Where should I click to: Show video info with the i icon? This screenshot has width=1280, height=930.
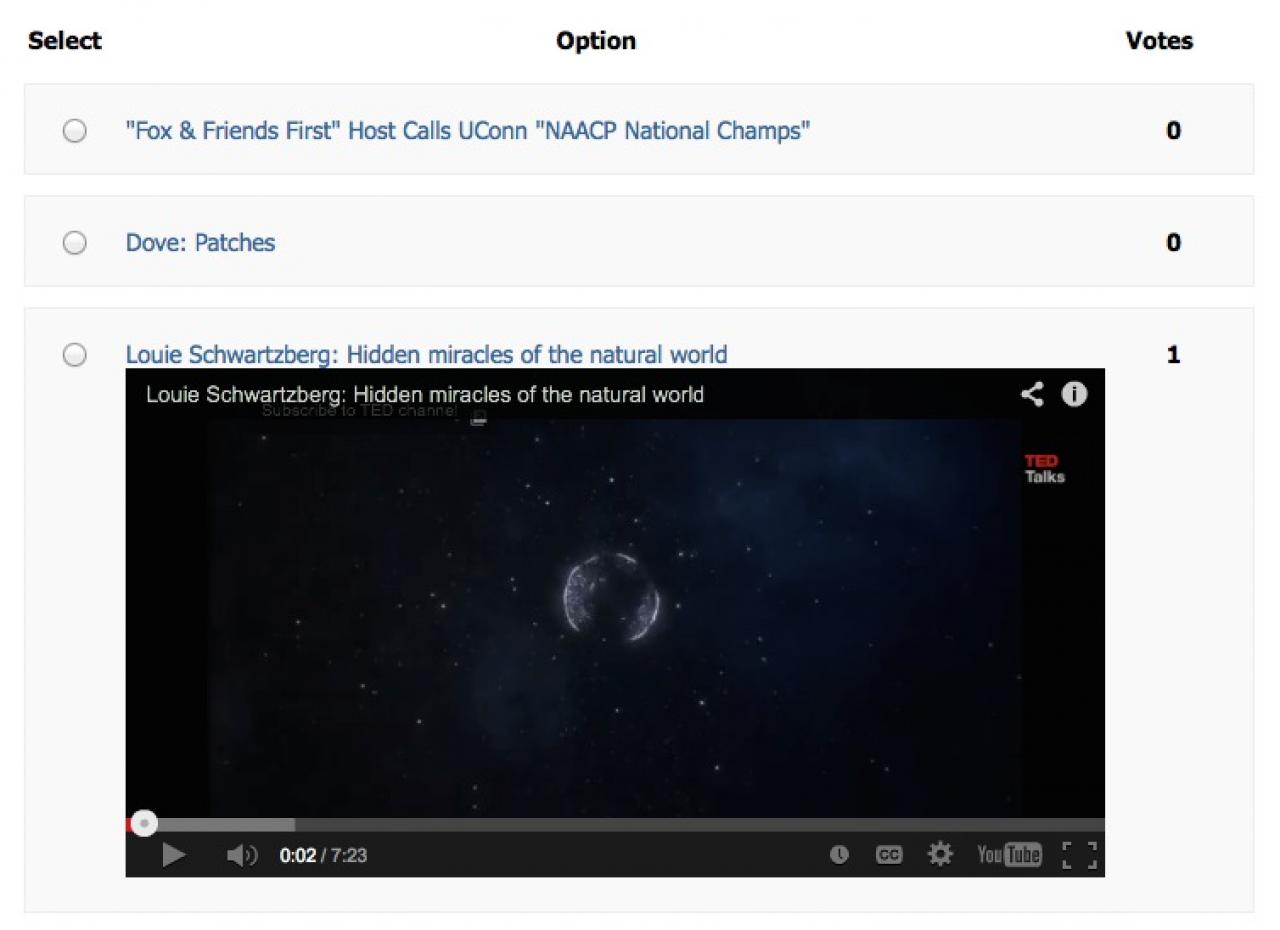1074,394
